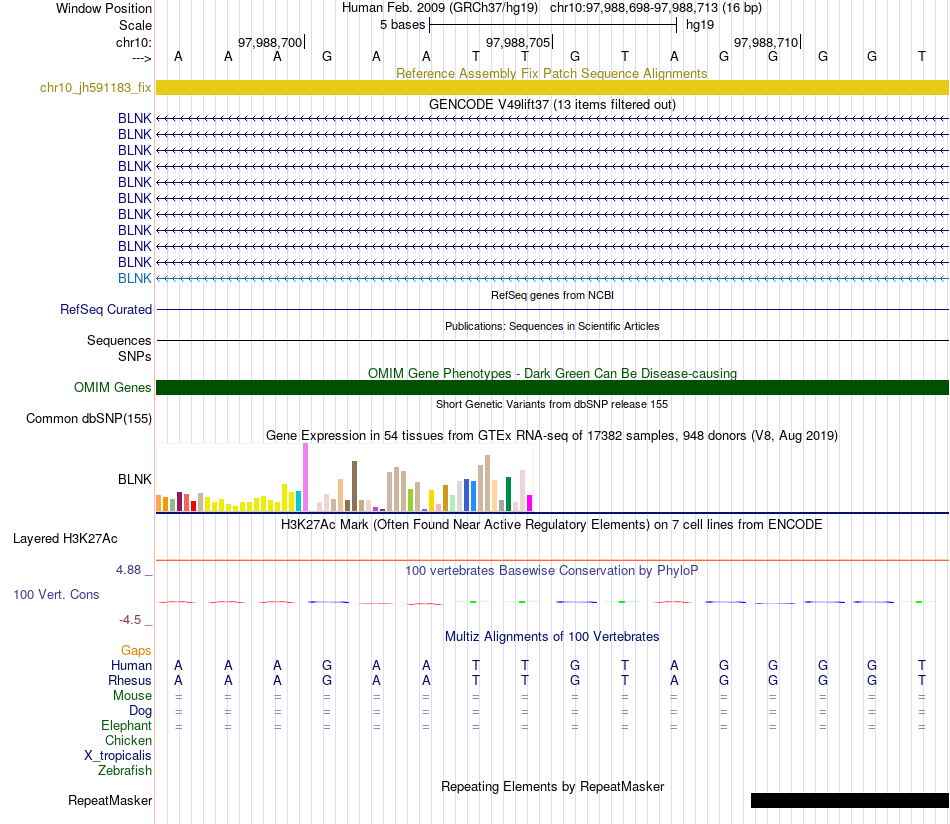Click the black RepeatMasker element block
950x824 pixels.
point(849,800)
